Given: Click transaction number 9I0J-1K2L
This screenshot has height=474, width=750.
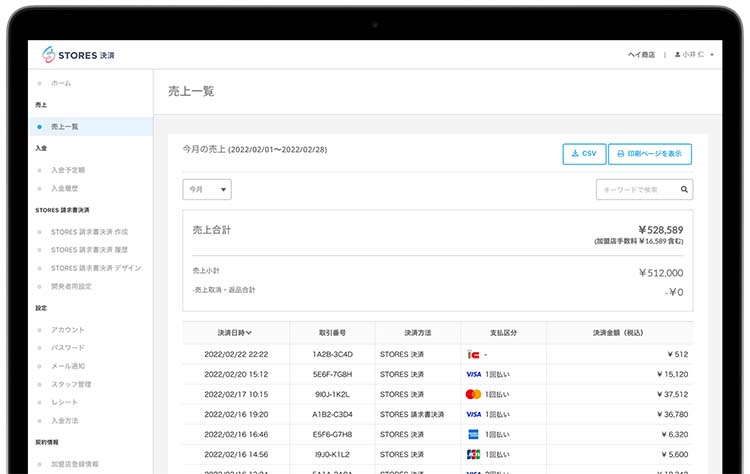Looking at the screenshot, I should (x=332, y=395).
